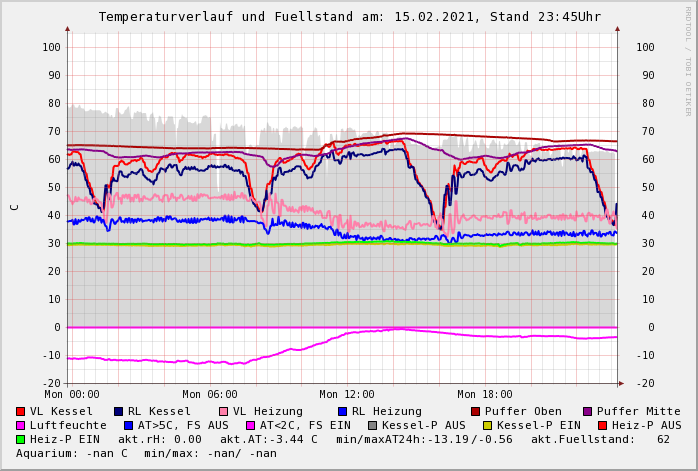
Task: Select the purple Puffer Mitte swatch
Action: pos(587,411)
